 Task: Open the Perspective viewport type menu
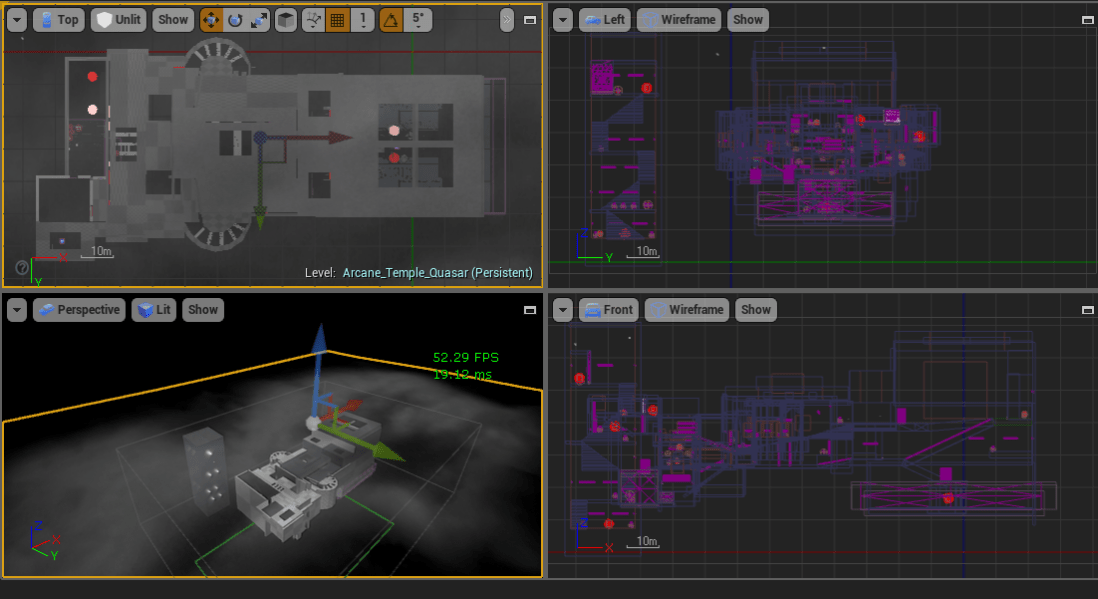pos(78,310)
